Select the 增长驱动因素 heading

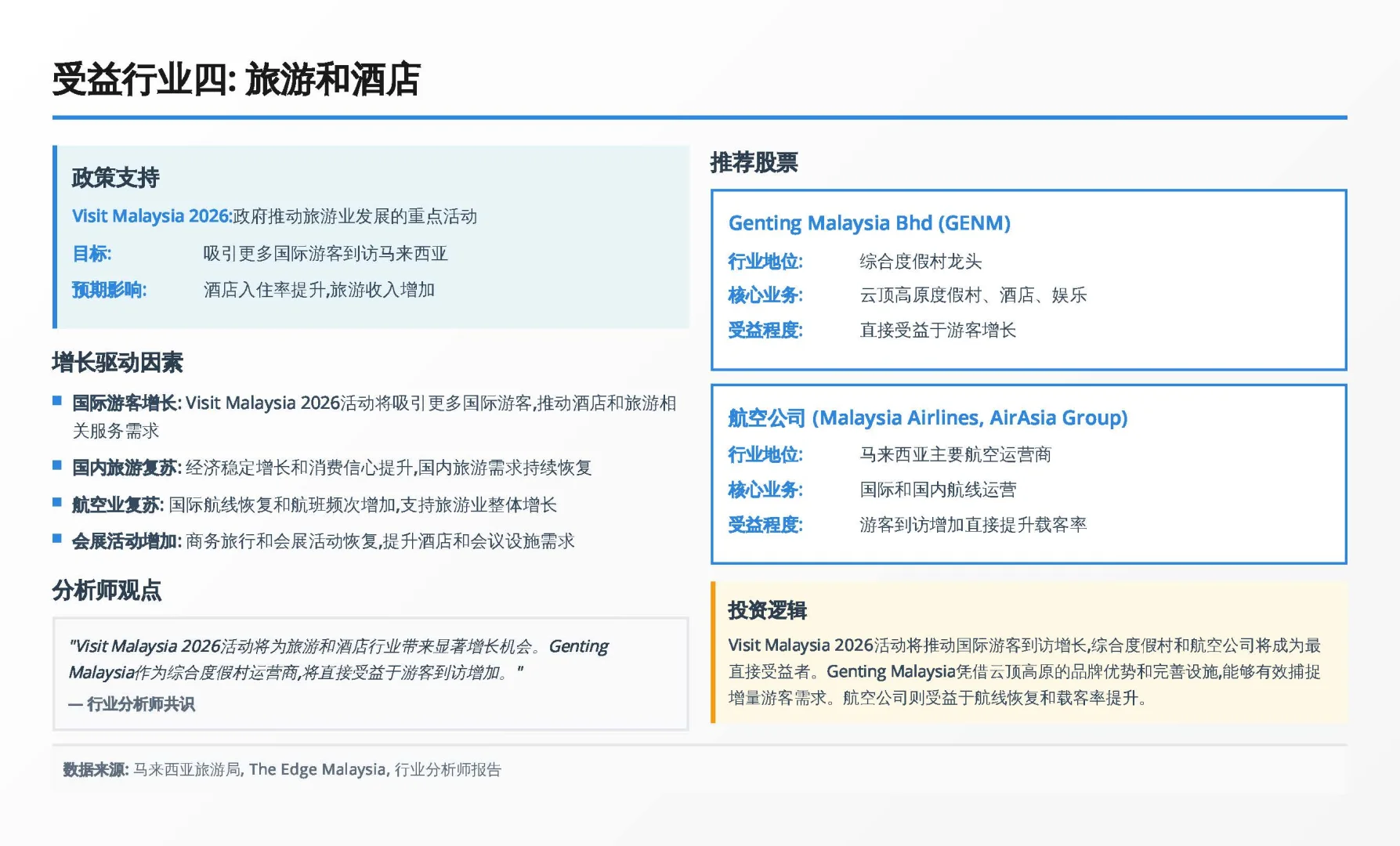point(118,363)
